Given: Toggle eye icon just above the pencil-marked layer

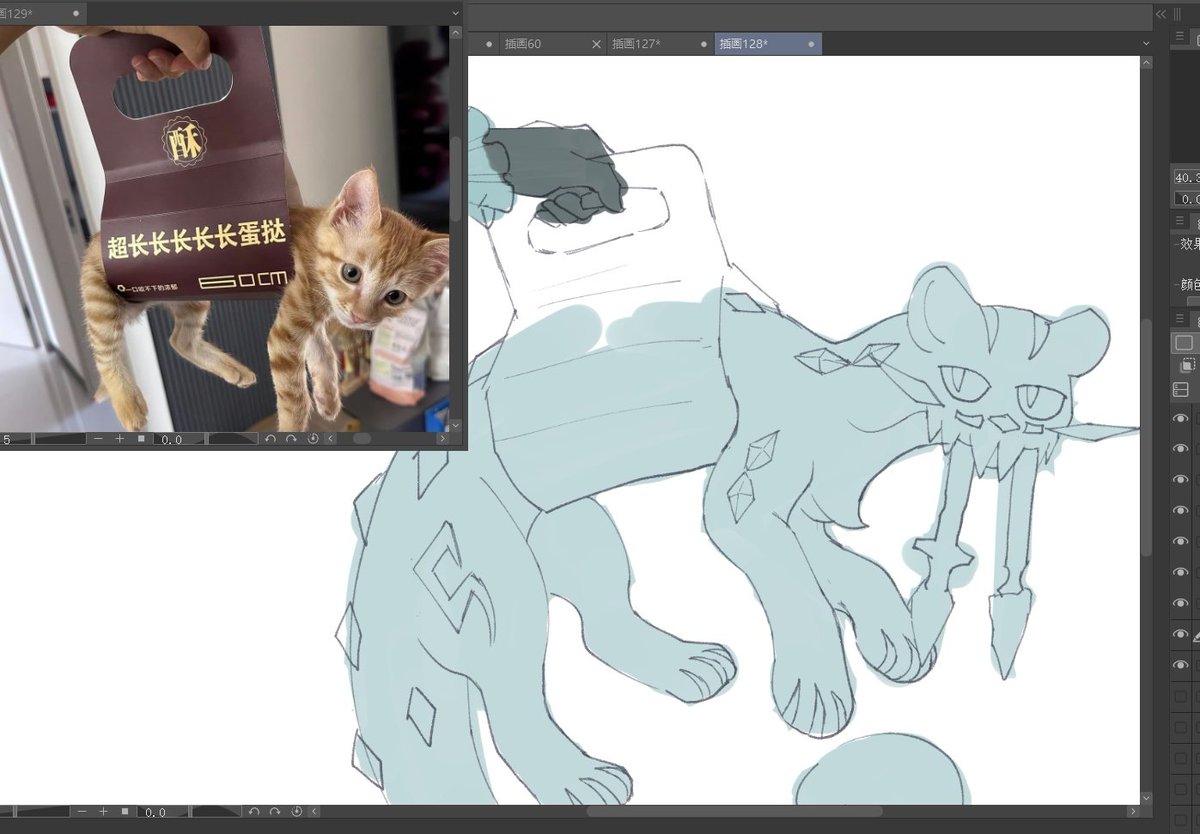Looking at the screenshot, I should point(1180,603).
